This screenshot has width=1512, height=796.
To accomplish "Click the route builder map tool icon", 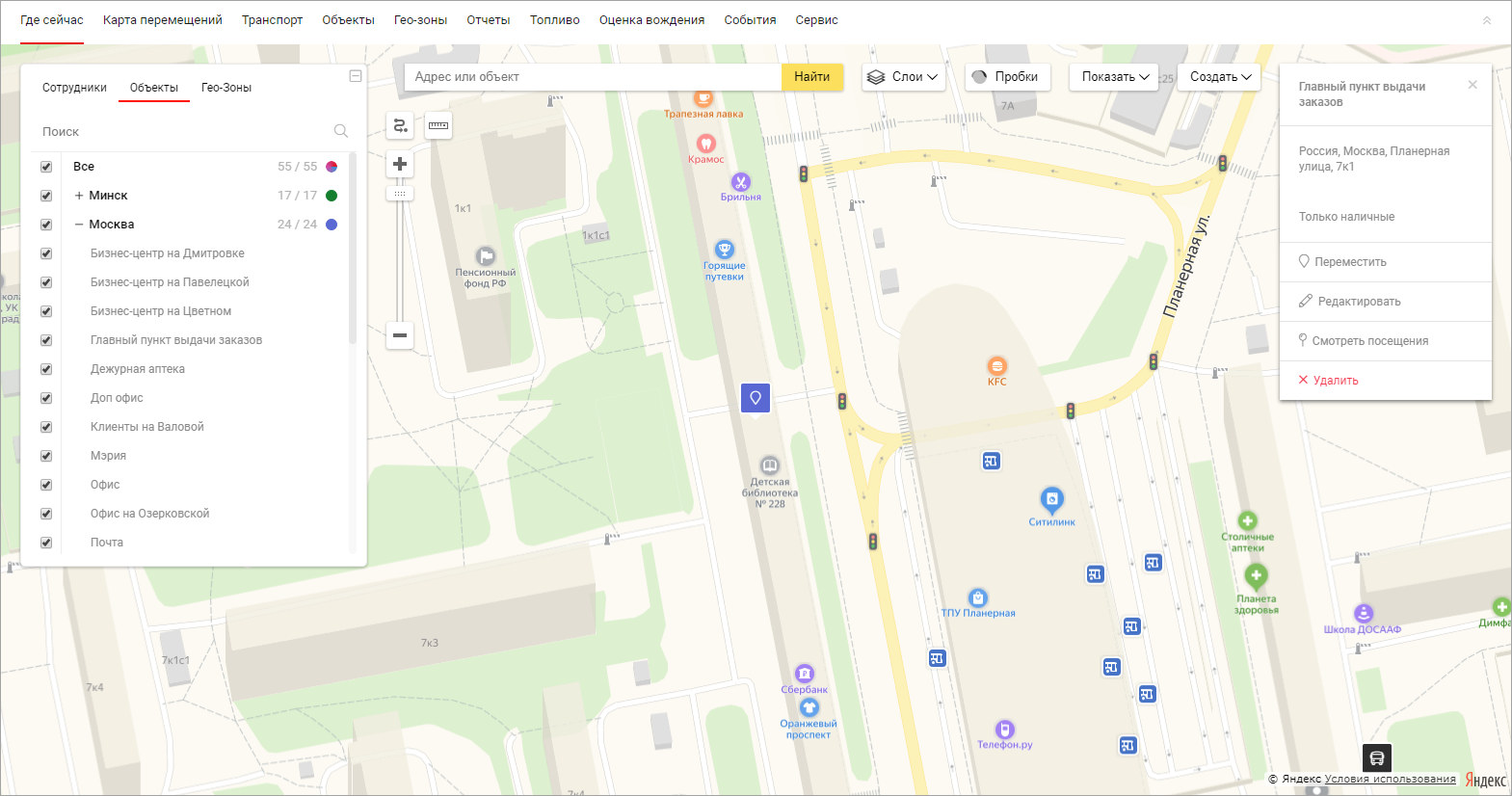I will (400, 125).
